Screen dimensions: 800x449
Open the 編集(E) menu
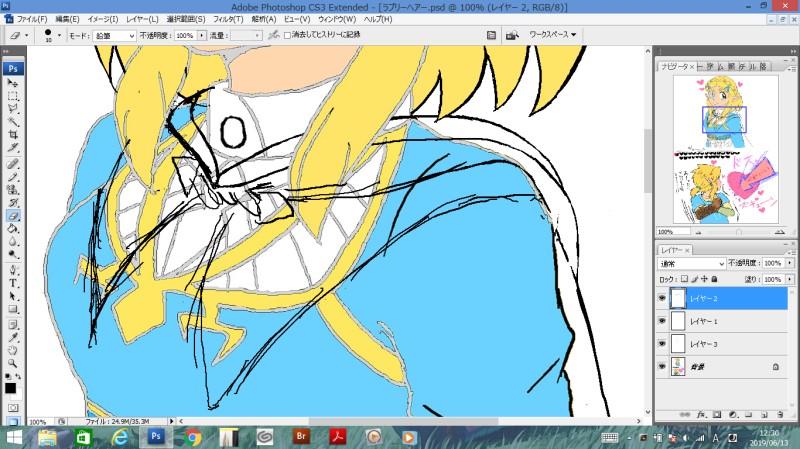pyautogui.click(x=67, y=19)
